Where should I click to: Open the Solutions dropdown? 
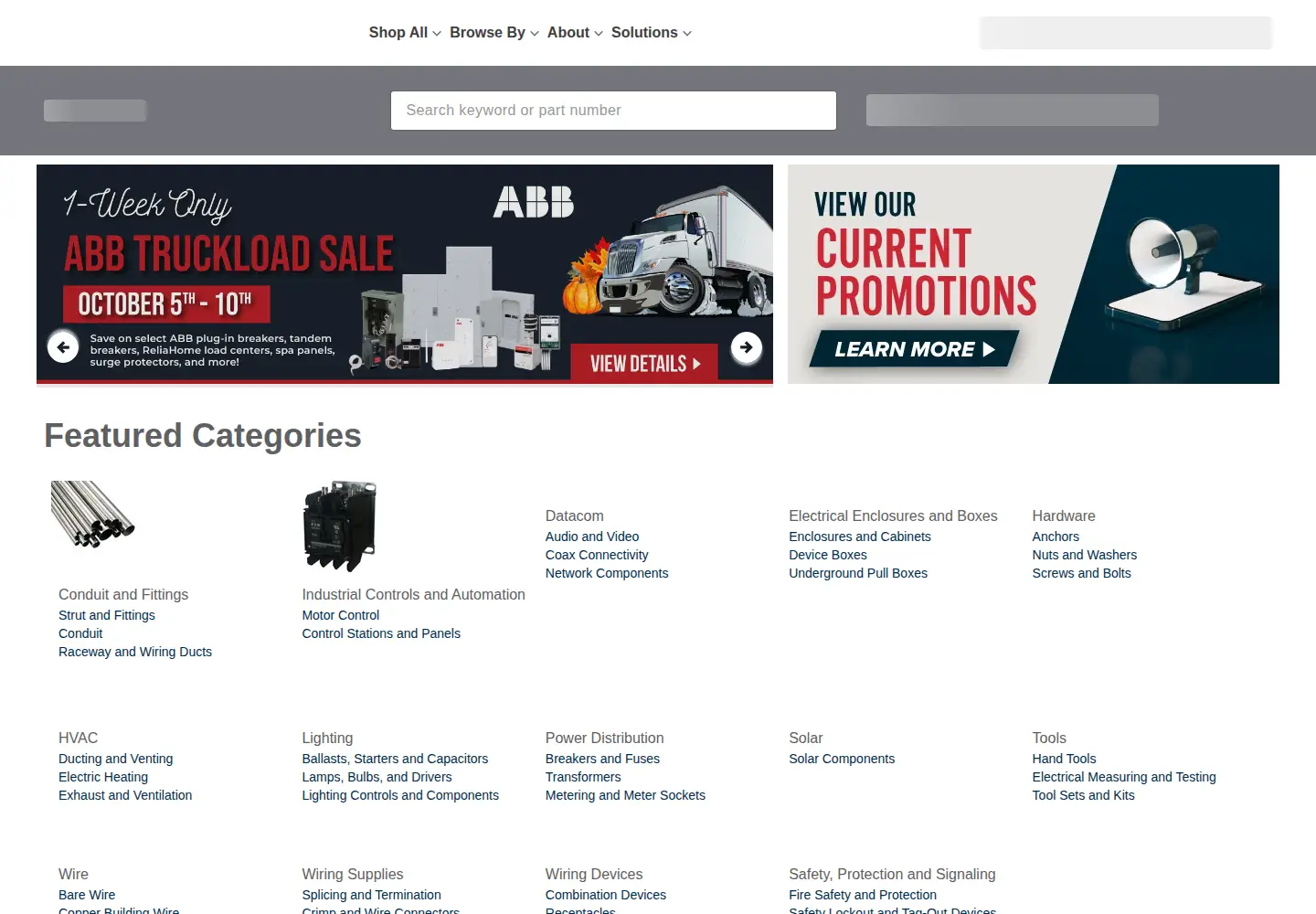coord(652,33)
